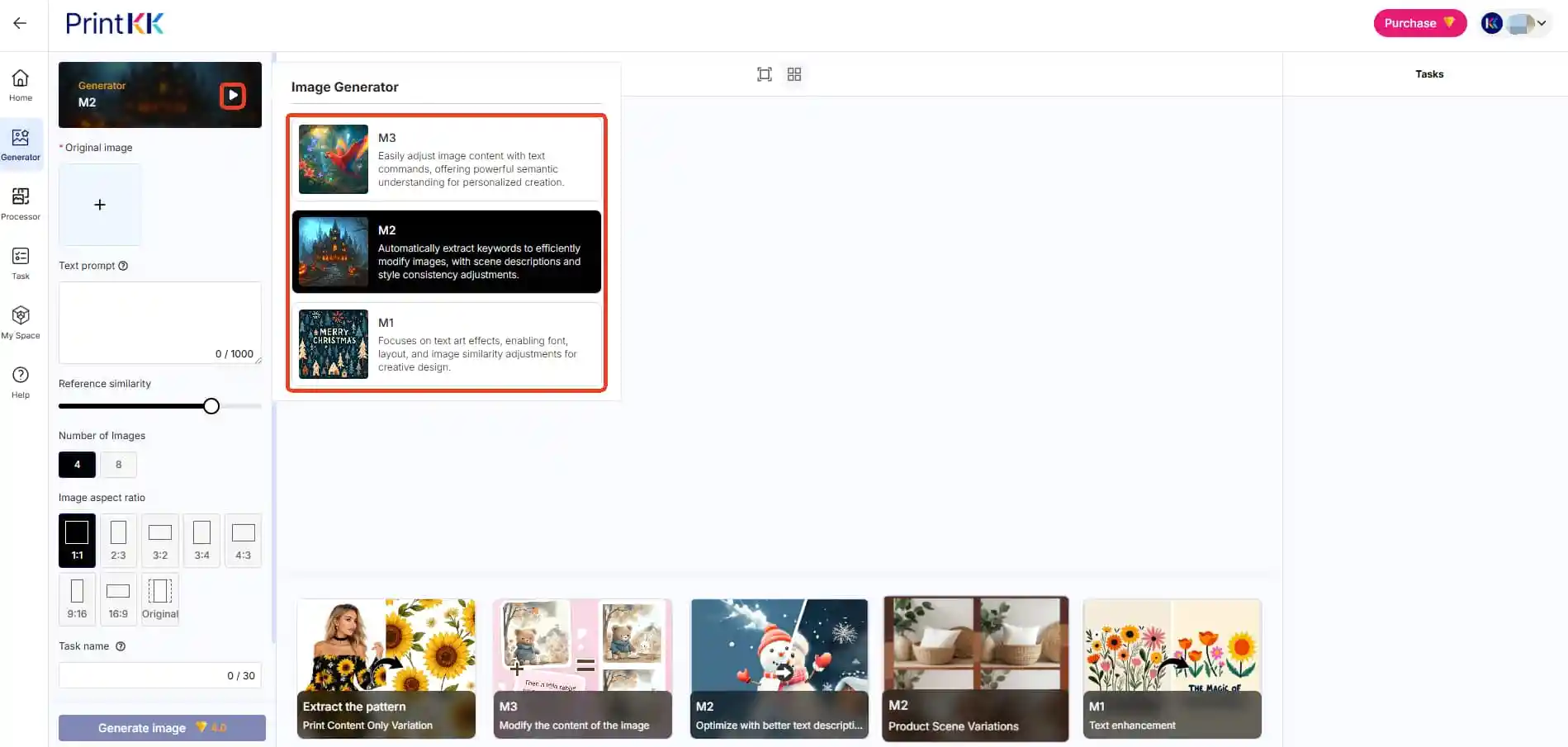
Task: Open My Space in sidebar
Action: tap(21, 322)
